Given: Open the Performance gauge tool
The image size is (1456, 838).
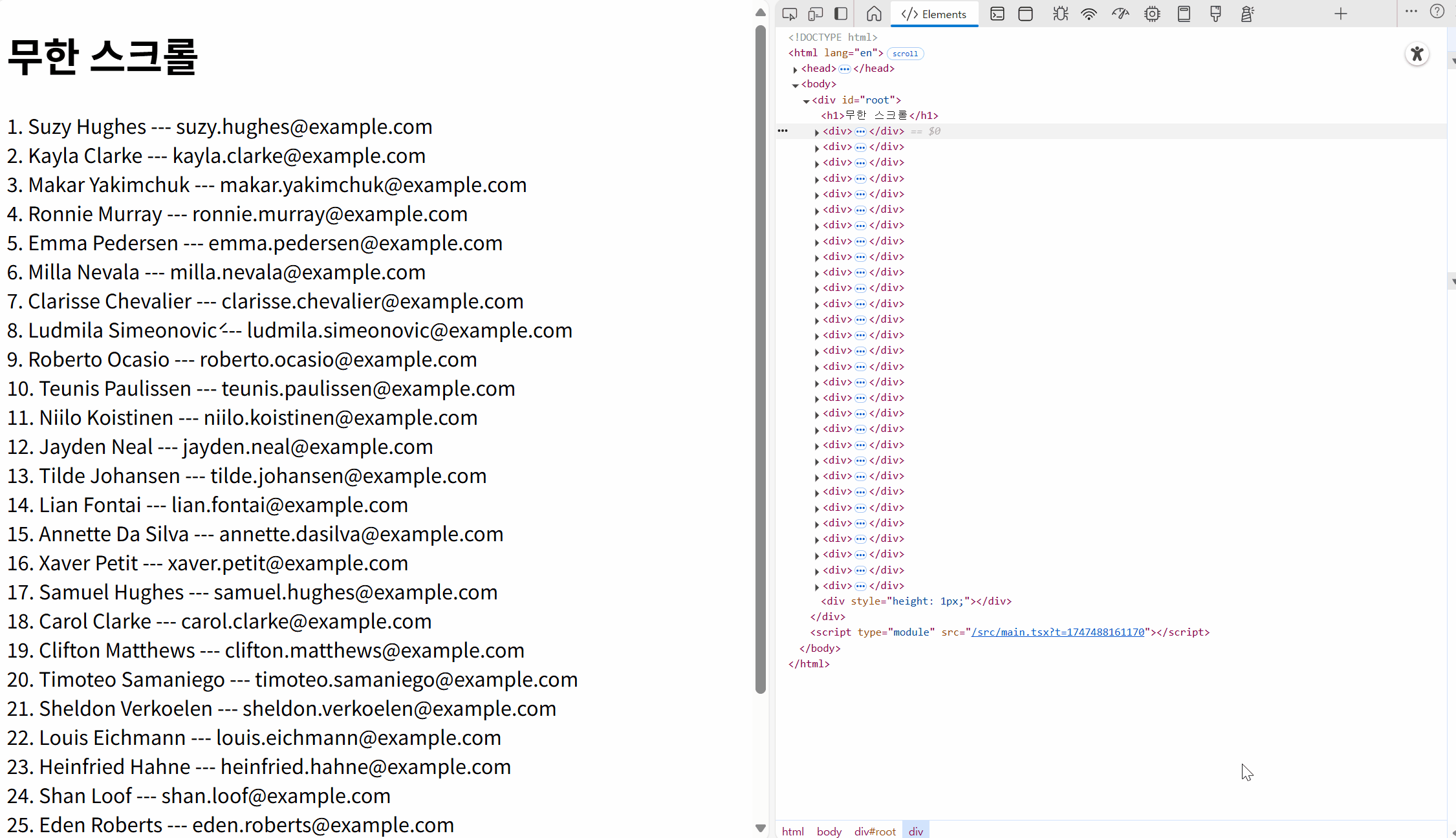Looking at the screenshot, I should [x=1120, y=14].
